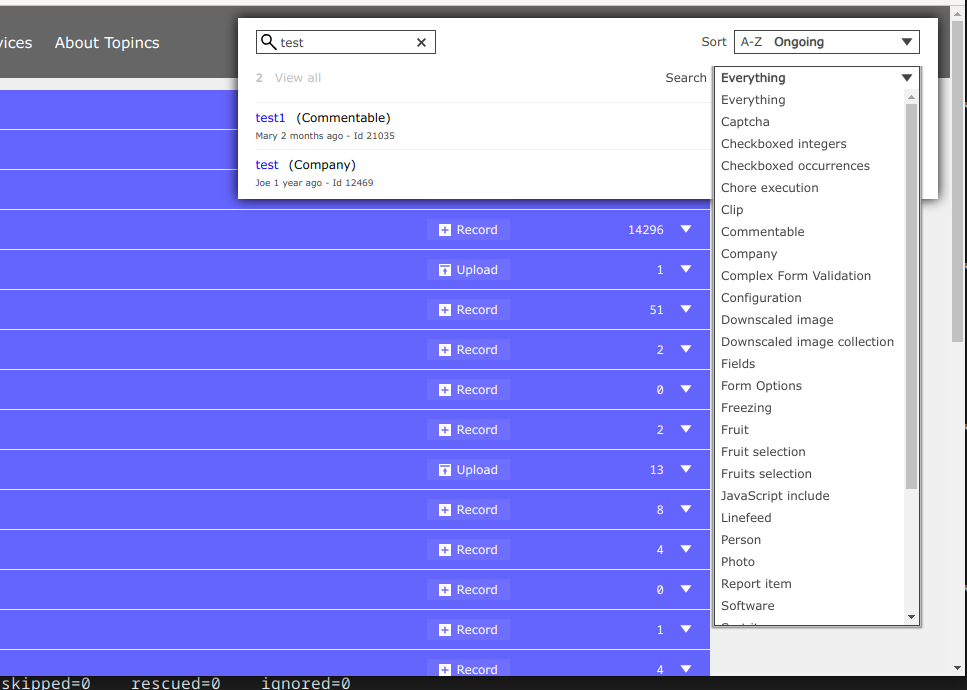
Task: Select Commentable from the search type list
Action: click(762, 232)
